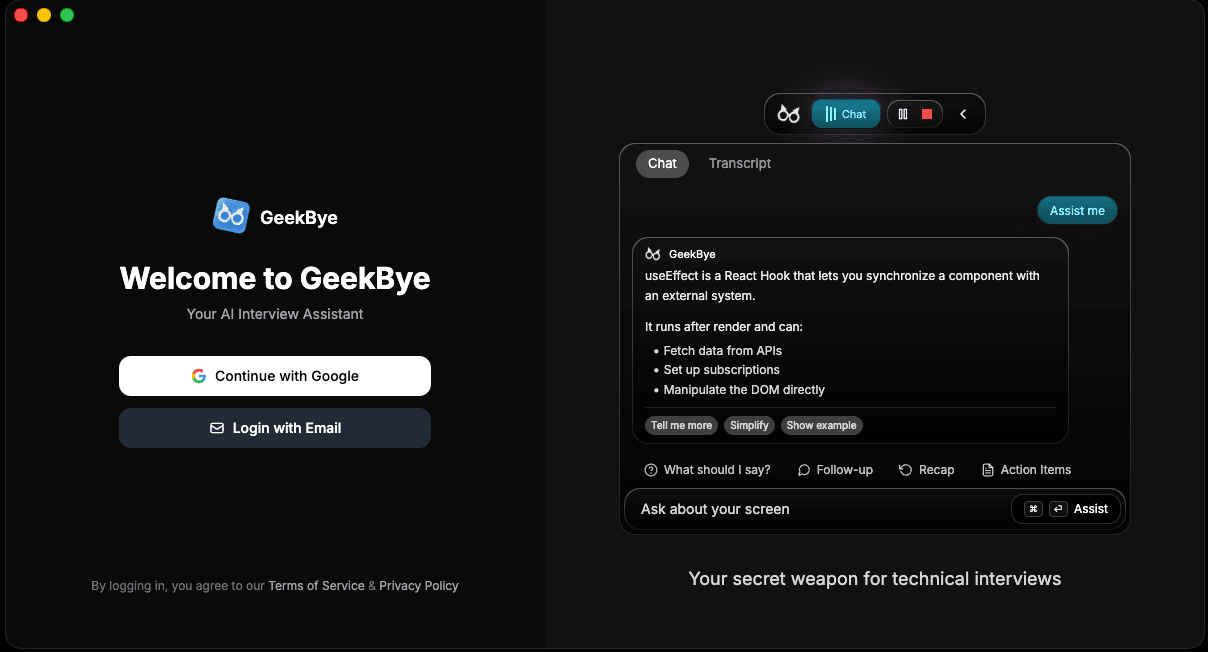Click the Simplify chip
This screenshot has width=1208, height=652.
(x=749, y=425)
